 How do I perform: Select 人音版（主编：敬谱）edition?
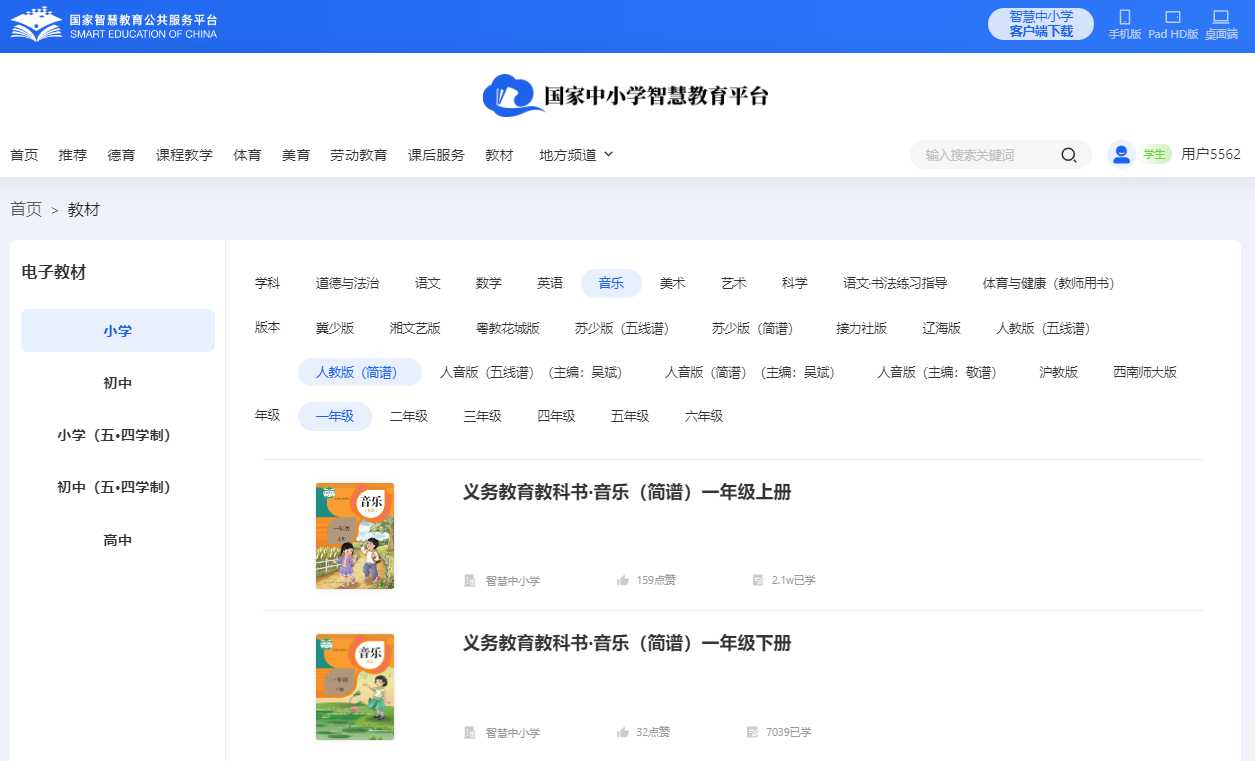click(x=937, y=372)
